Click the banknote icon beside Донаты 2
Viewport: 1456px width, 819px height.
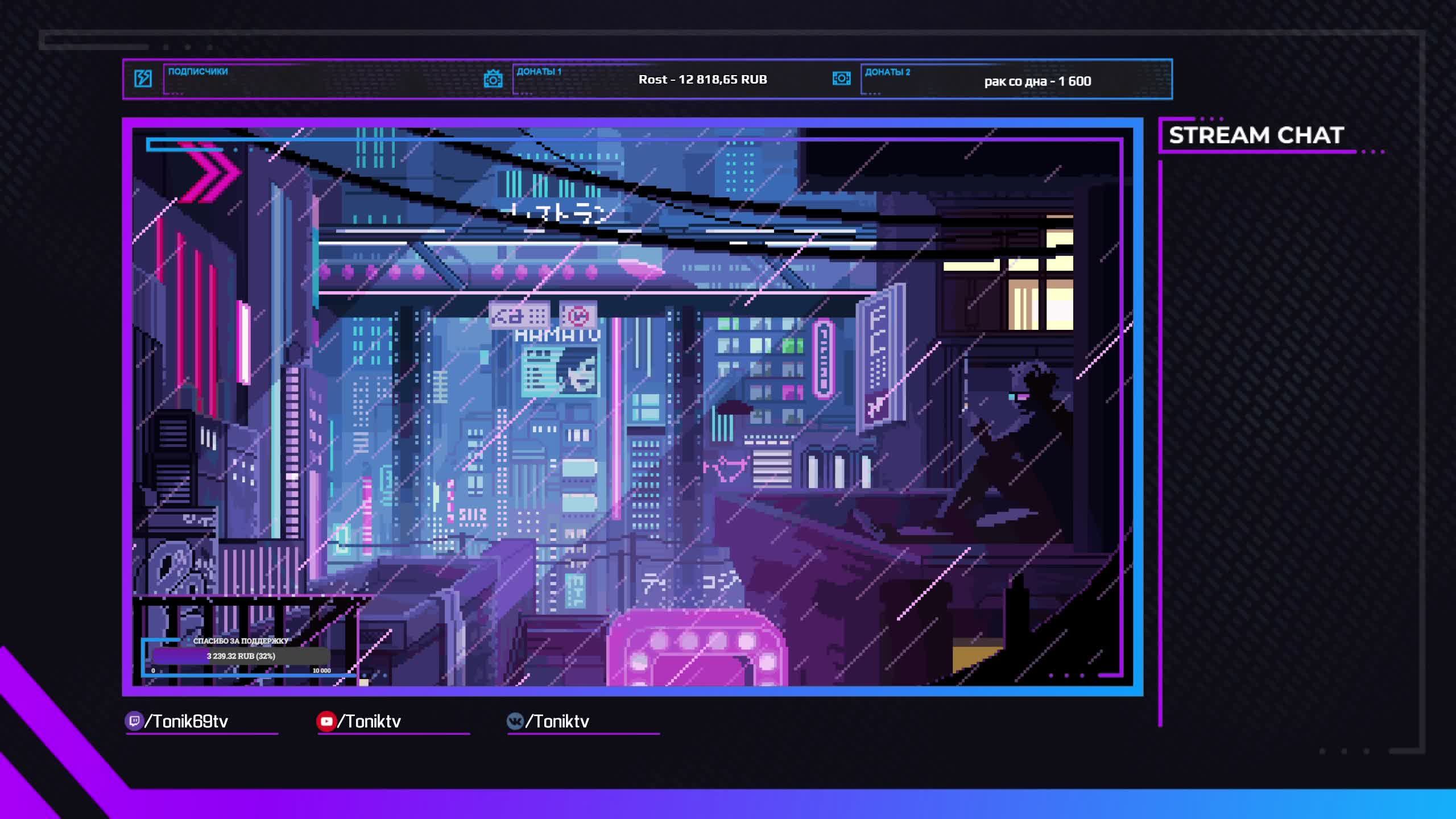[x=841, y=78]
